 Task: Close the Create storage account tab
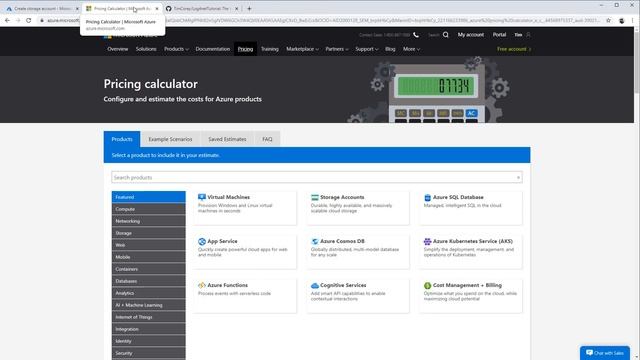pyautogui.click(x=77, y=8)
